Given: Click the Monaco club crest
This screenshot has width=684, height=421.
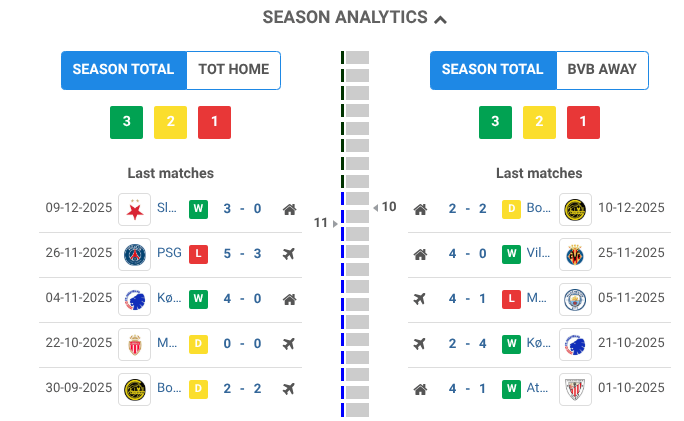Looking at the screenshot, I should click(x=134, y=344).
